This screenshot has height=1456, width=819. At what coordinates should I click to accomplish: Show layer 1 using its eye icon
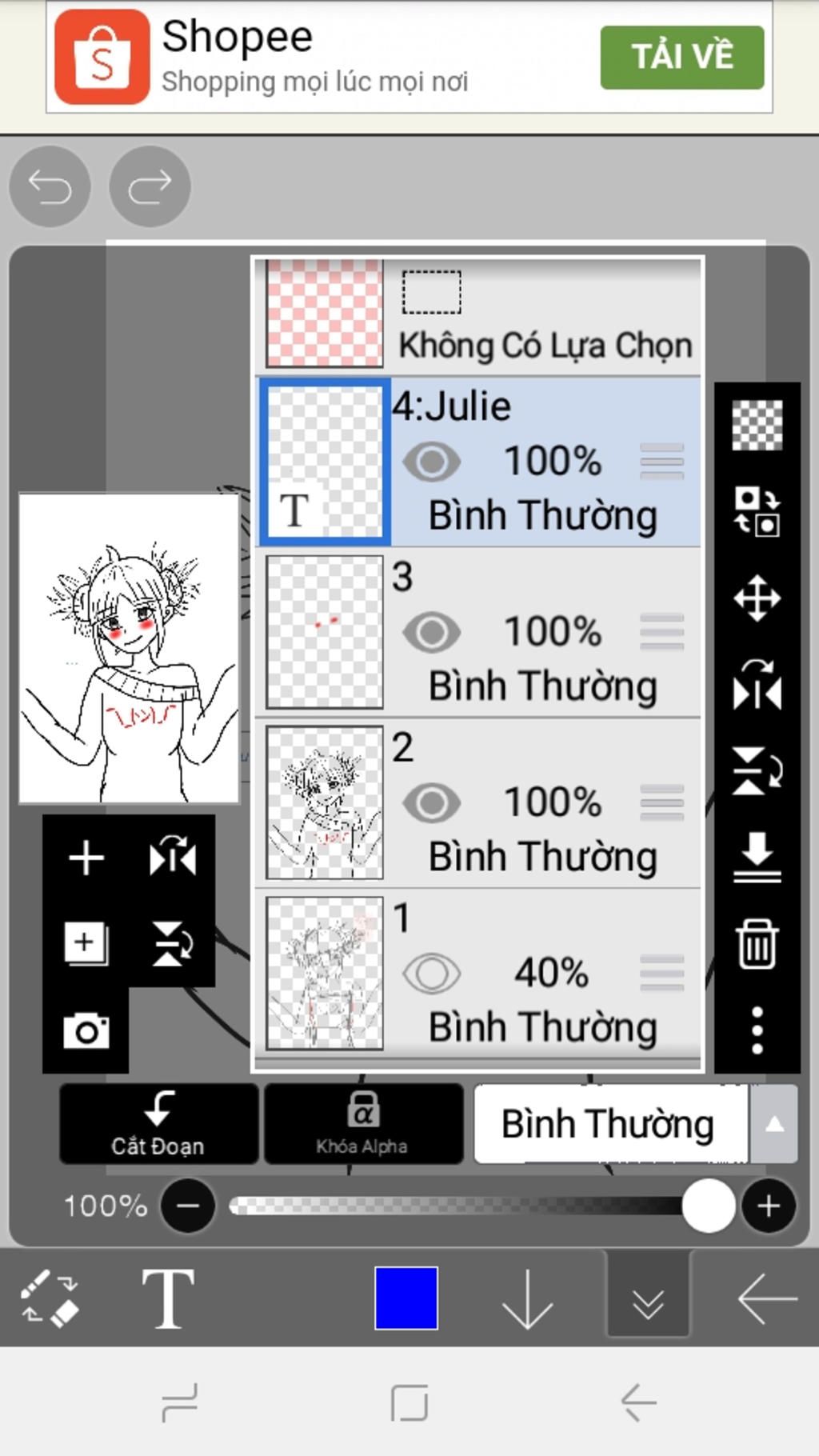[432, 973]
